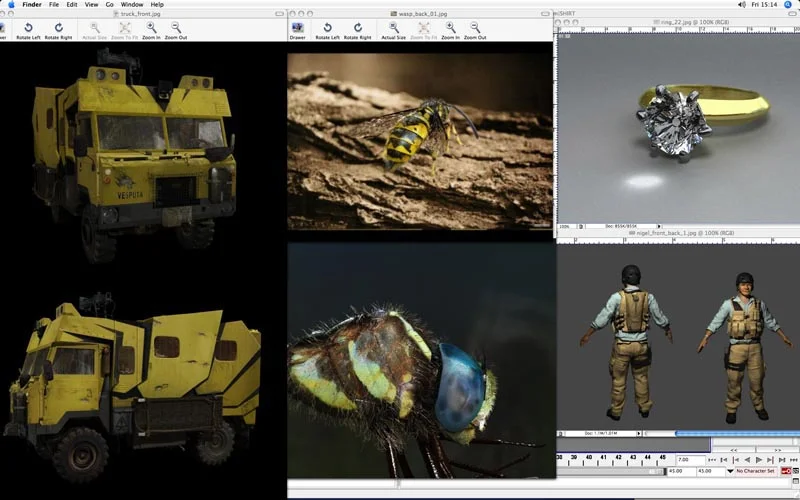Click the first 45.00 range field
800x500 pixels.
(681, 471)
